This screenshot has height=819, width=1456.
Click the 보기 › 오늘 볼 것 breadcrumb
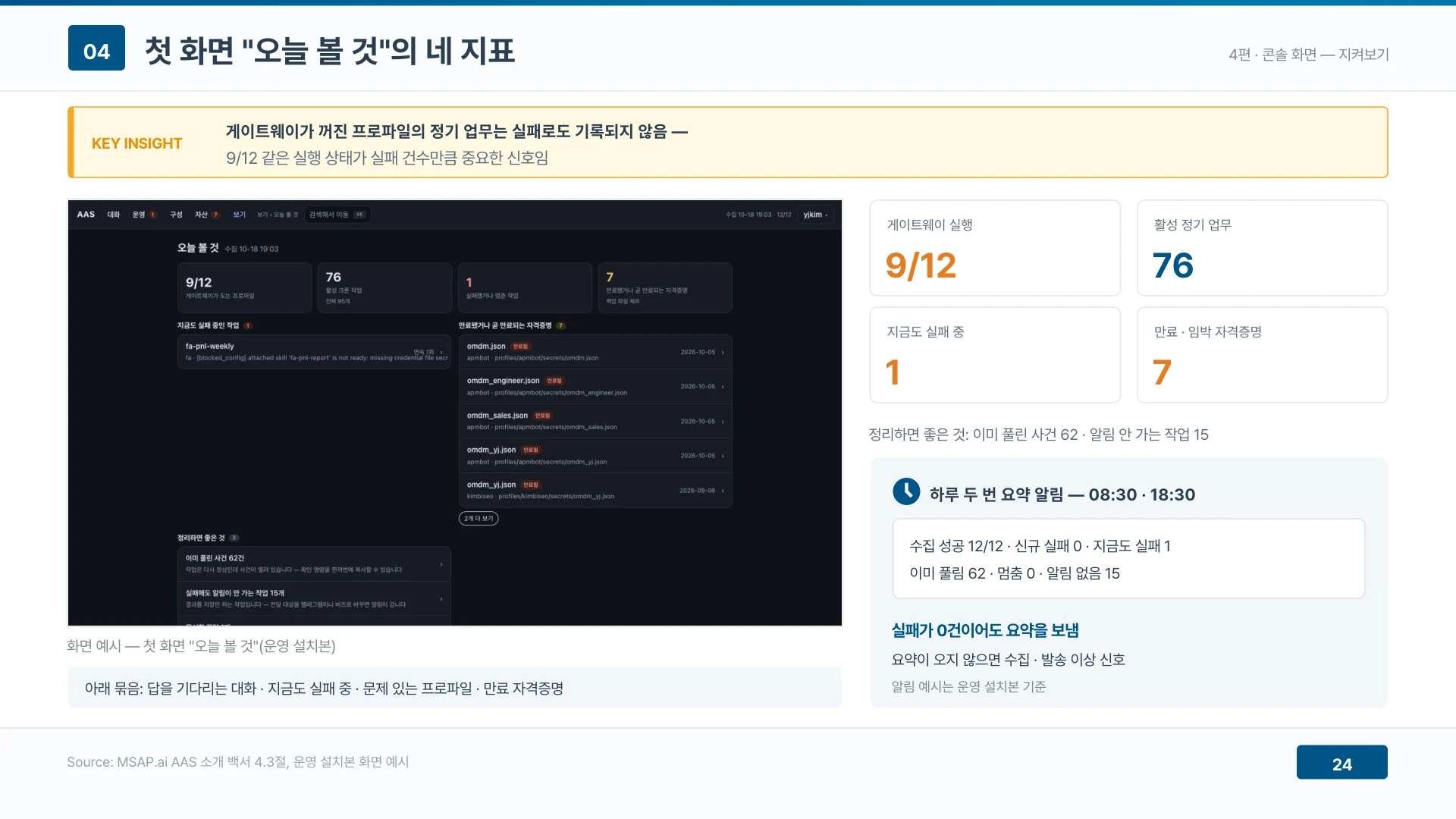278,215
